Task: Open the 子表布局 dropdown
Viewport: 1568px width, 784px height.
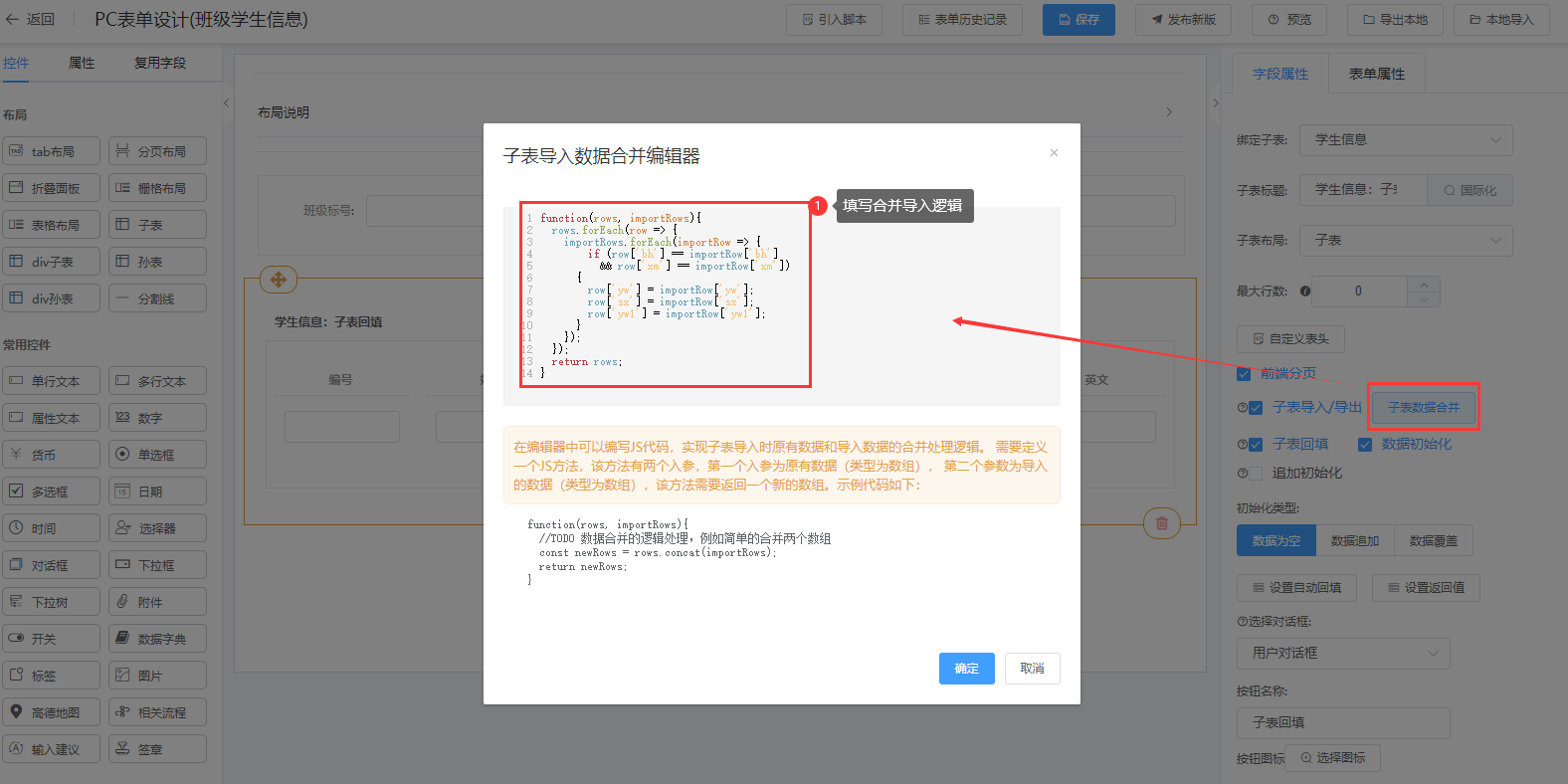Action: (x=1405, y=241)
